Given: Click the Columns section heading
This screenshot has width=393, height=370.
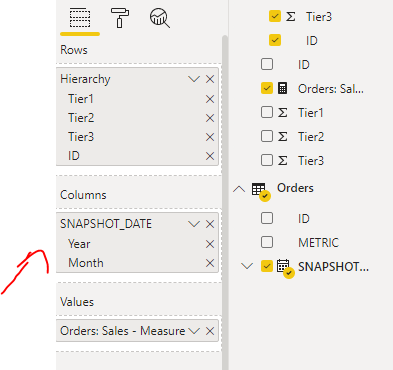Looking at the screenshot, I should tap(83, 195).
